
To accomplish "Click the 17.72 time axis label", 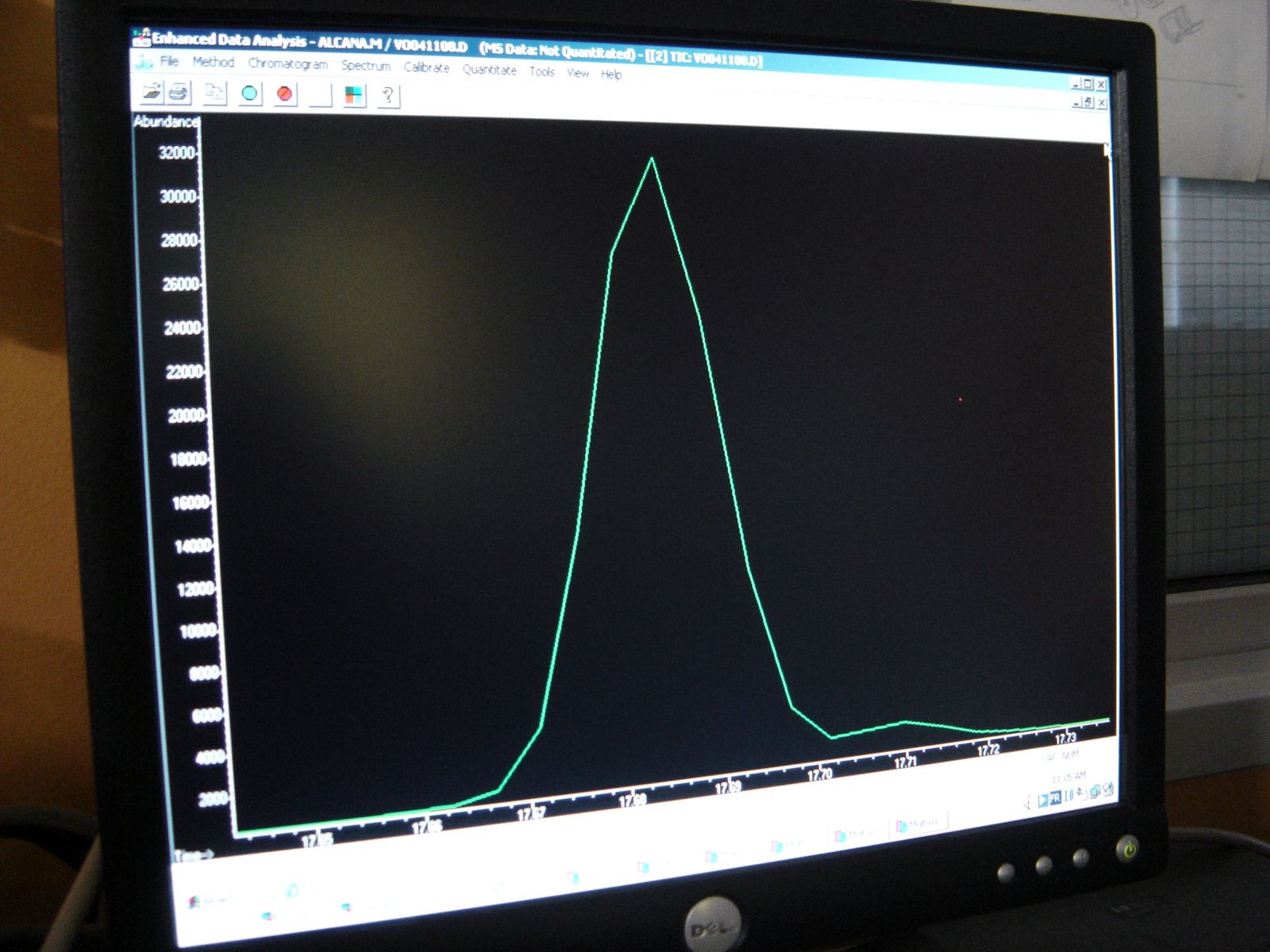I will point(988,750).
